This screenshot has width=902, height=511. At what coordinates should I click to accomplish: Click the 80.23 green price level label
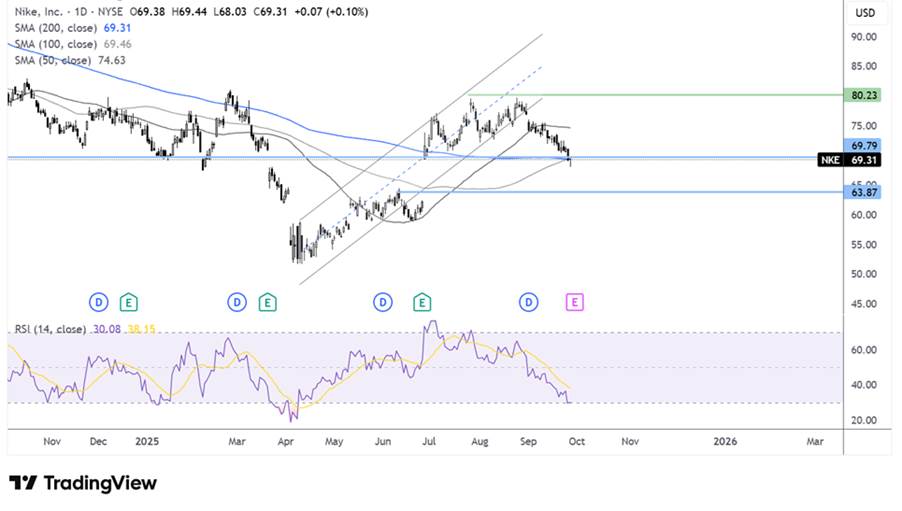tap(862, 95)
